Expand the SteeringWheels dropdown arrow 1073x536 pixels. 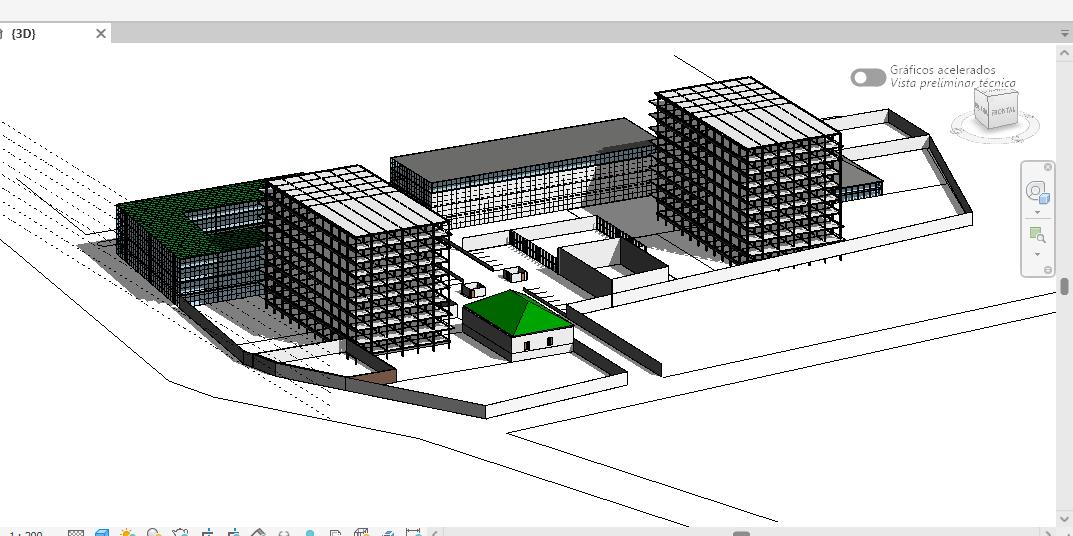1037,212
